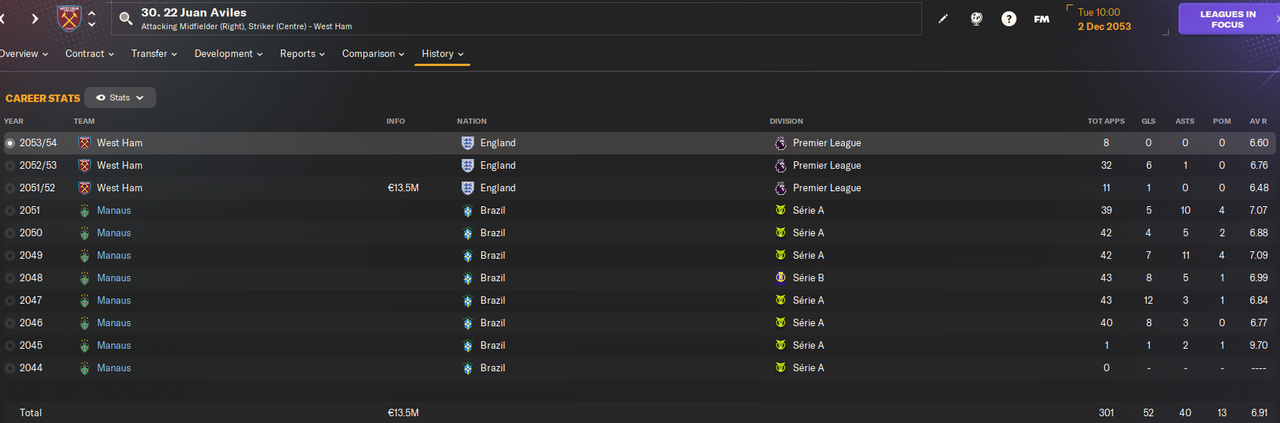Viewport: 1280px width, 423px height.
Task: Switch to the Comparison tab
Action: point(373,54)
